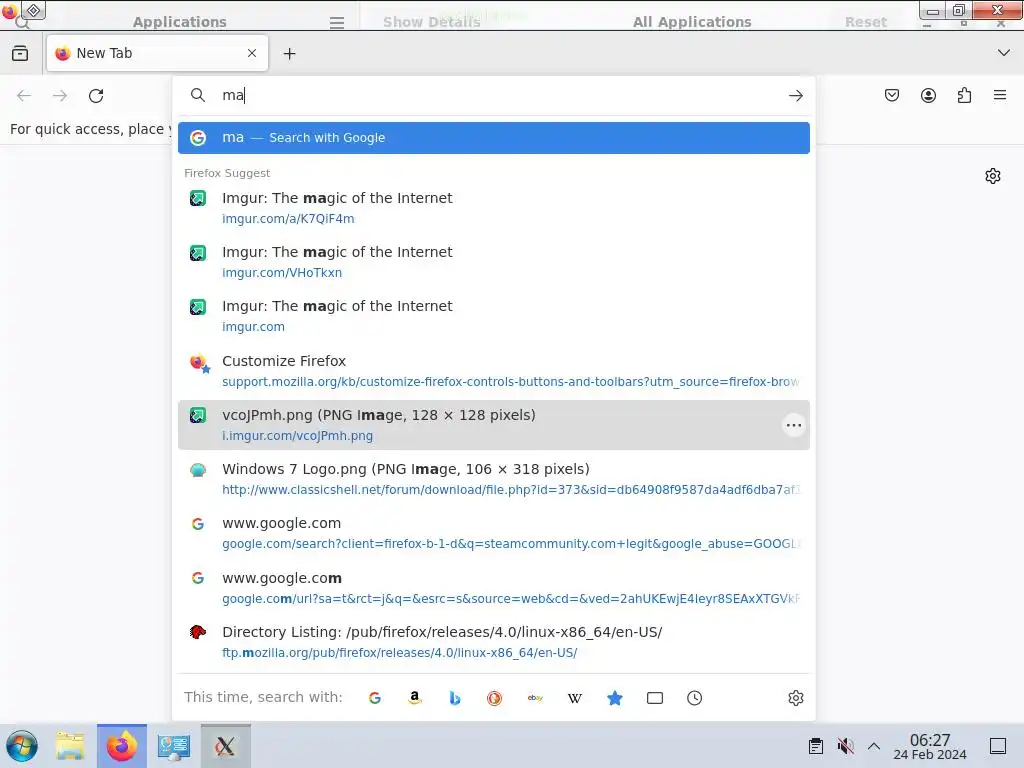
Task: Open google.com/url?sa=t suggestion
Action: coord(494,588)
